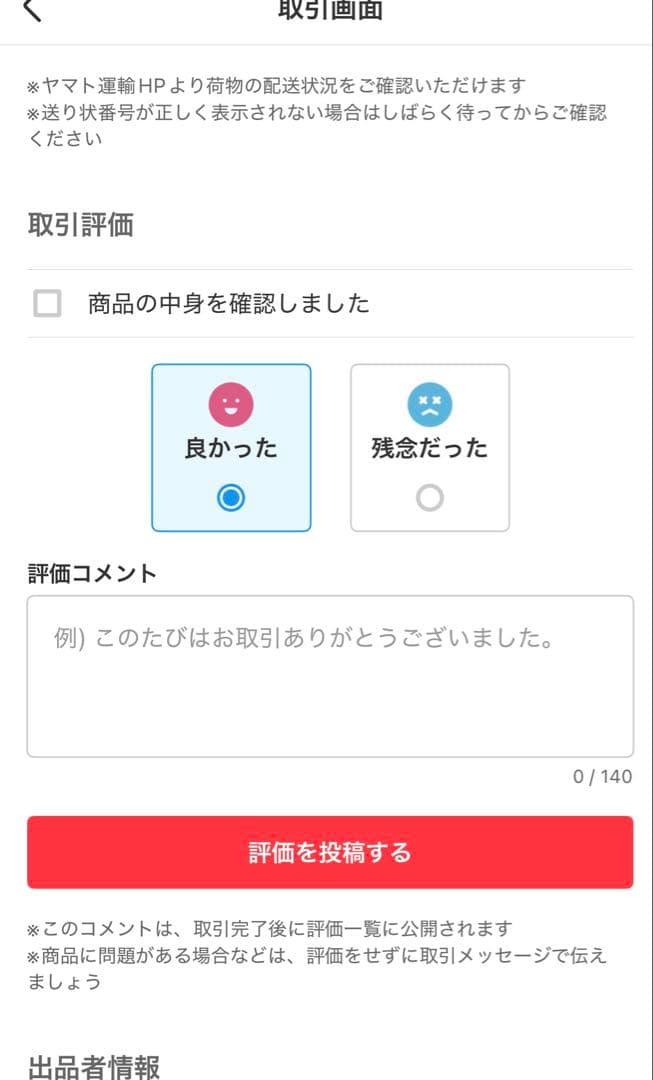Tap the back arrow icon

(32, 10)
